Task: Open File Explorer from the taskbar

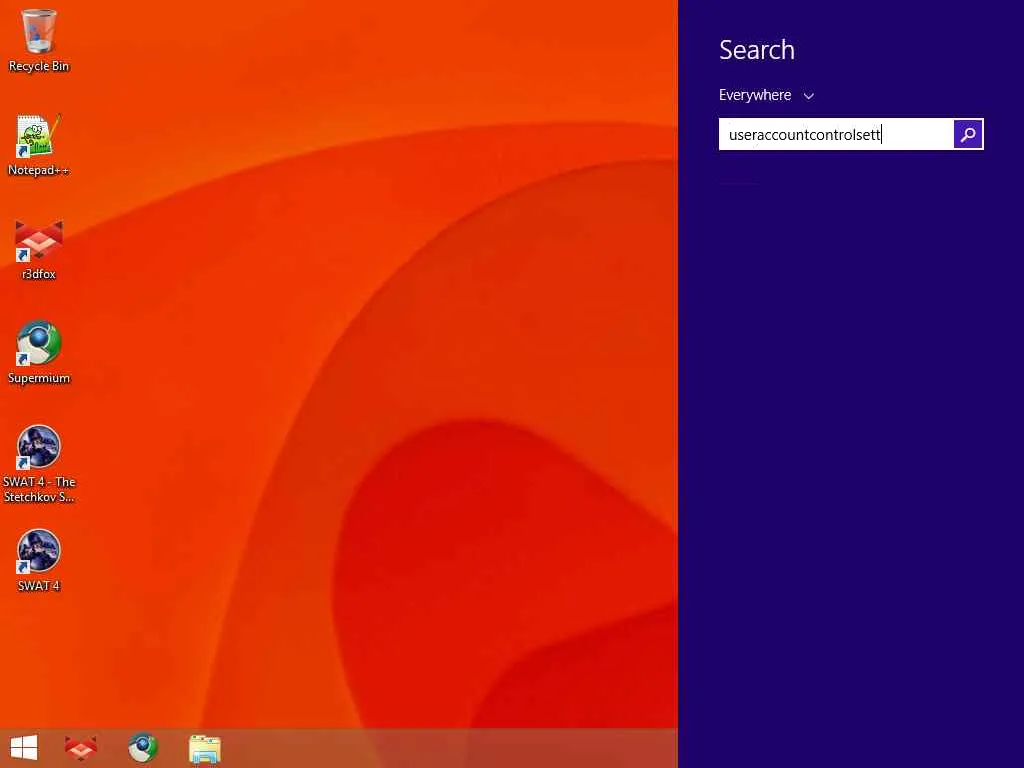Action: [205, 748]
